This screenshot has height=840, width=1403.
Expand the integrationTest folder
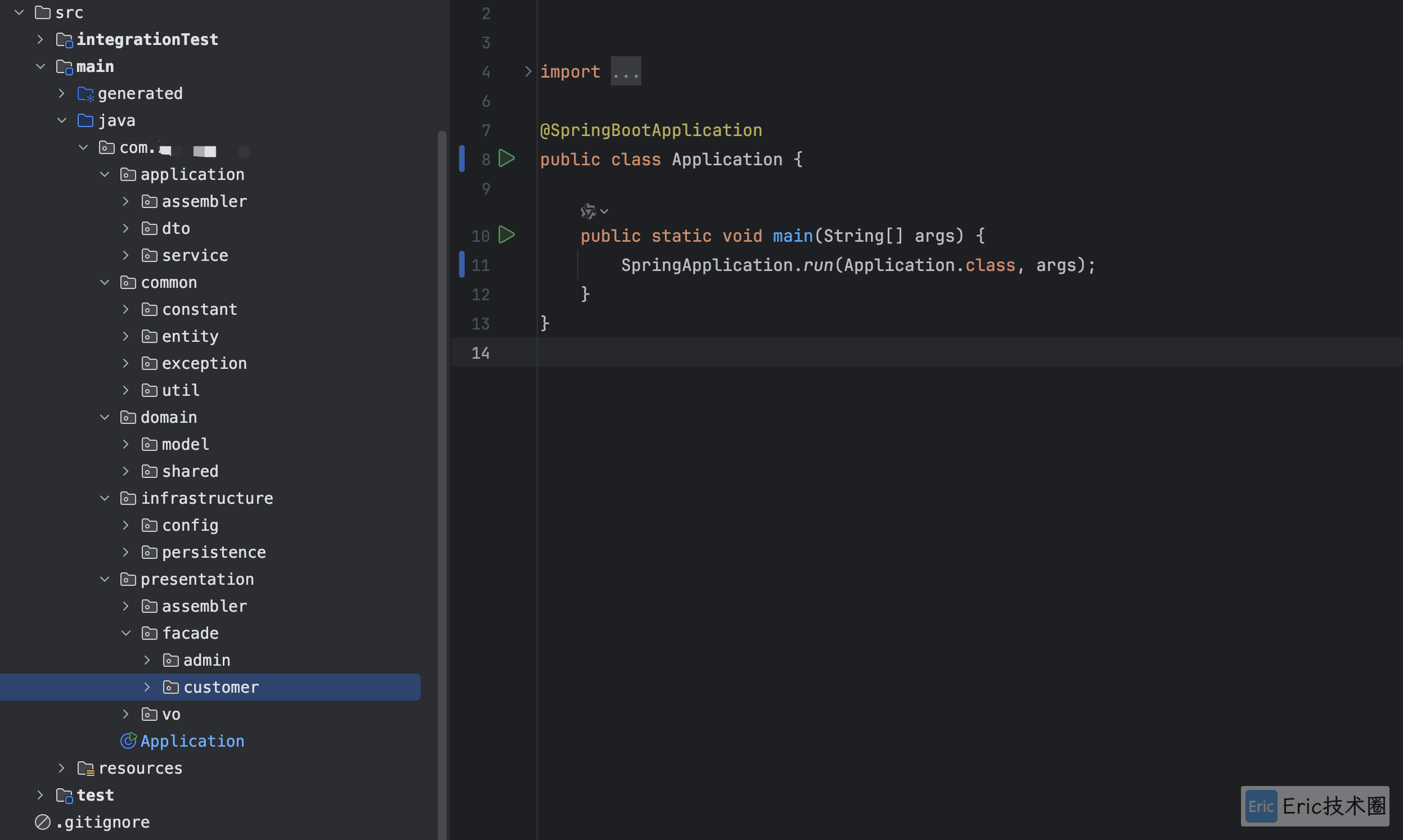click(x=40, y=39)
